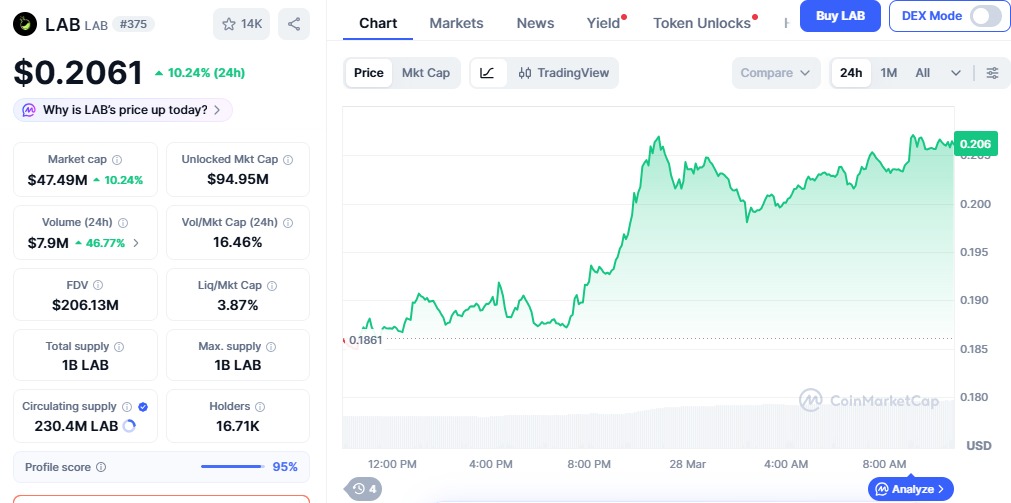Expand Why is LAB's price up today
This screenshot has width=1011, height=503.
123,110
